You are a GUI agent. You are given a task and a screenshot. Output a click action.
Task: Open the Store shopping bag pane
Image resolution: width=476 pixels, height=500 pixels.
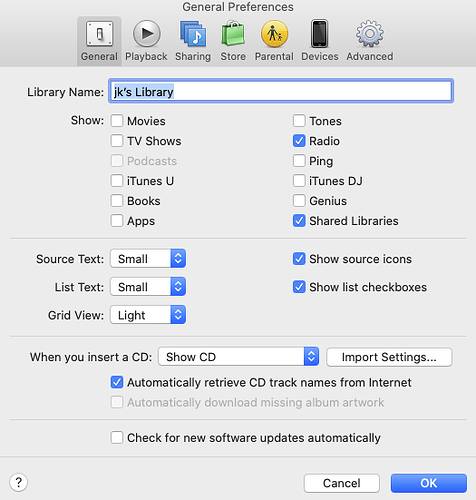pos(233,41)
